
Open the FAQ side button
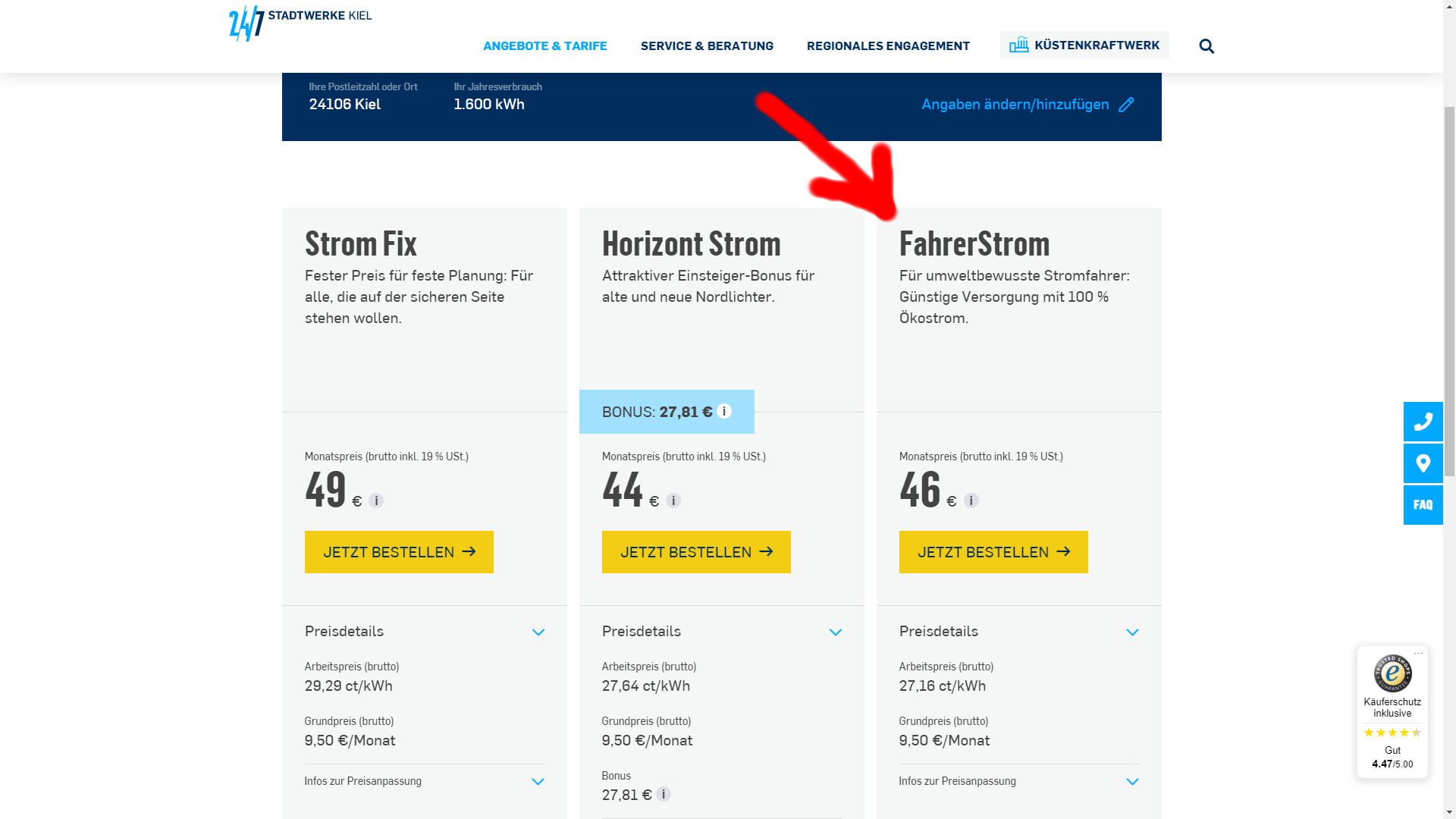coord(1423,505)
